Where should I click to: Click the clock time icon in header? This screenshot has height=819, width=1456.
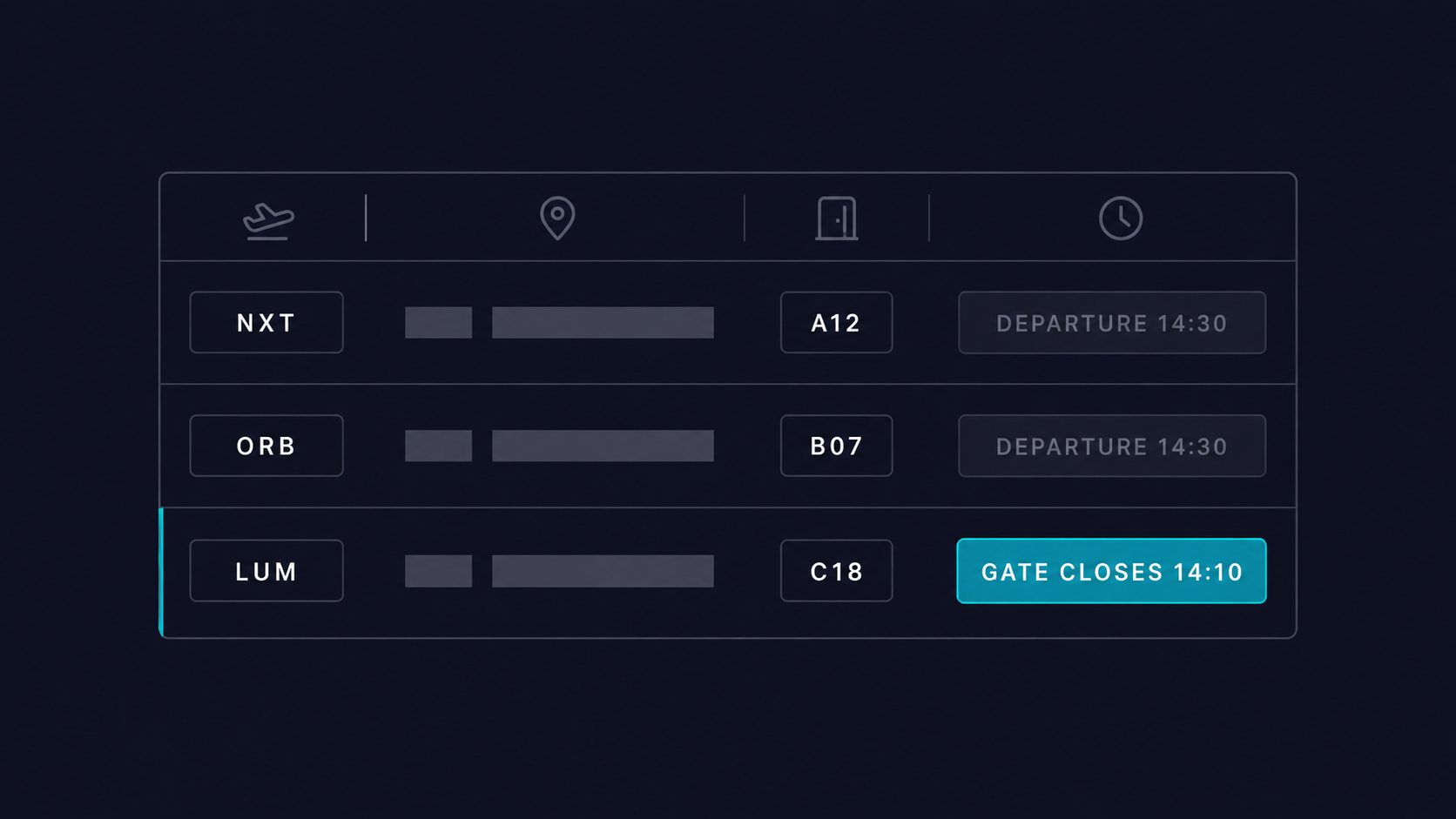click(x=1121, y=218)
